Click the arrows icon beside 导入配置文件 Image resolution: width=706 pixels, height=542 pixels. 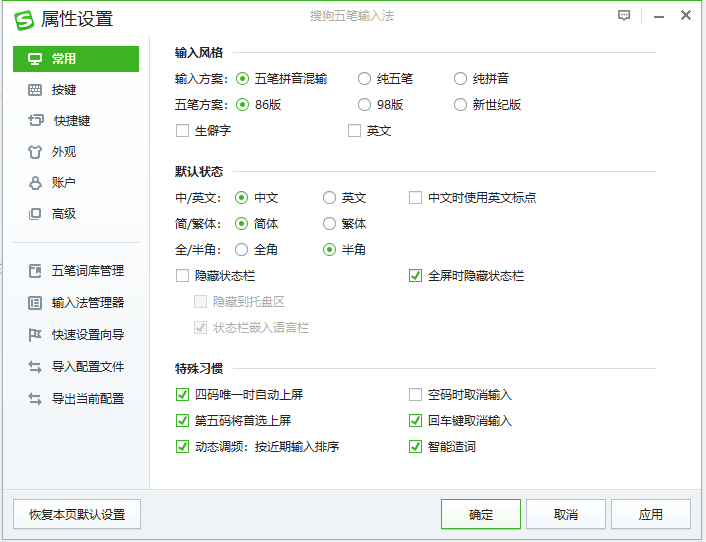coord(35,367)
